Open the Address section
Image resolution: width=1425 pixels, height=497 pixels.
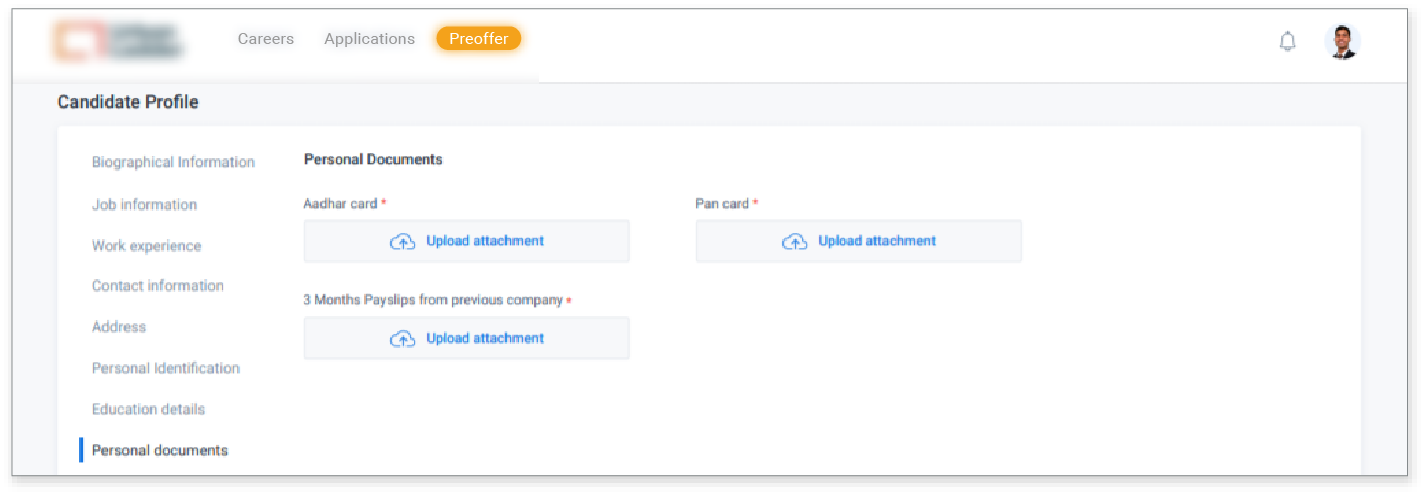(x=119, y=327)
